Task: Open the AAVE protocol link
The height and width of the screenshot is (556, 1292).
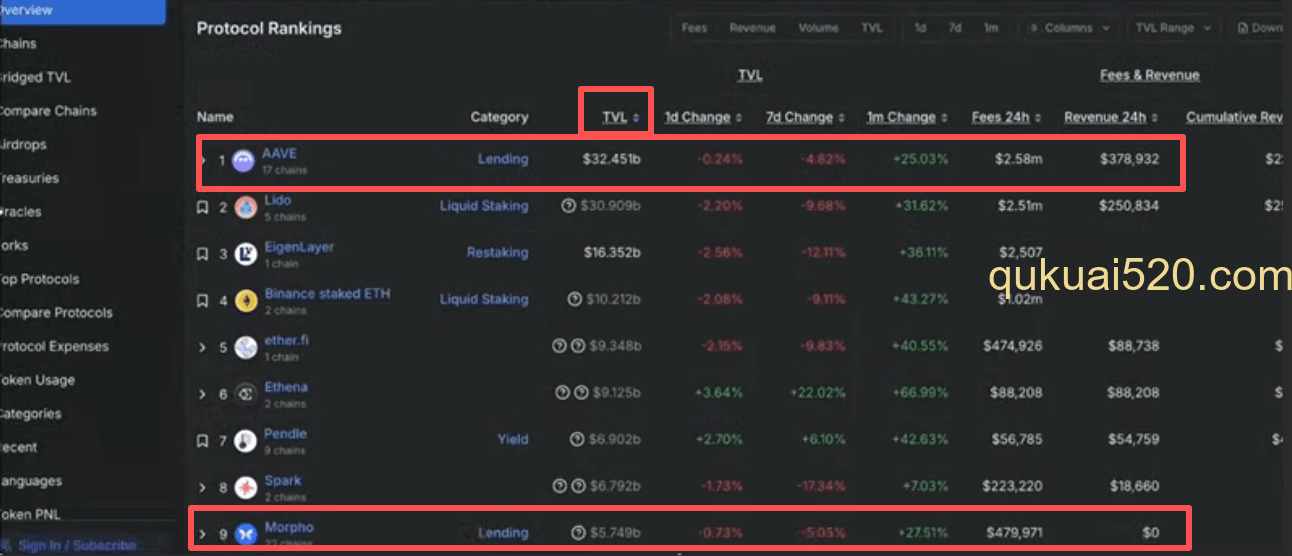Action: [279, 153]
